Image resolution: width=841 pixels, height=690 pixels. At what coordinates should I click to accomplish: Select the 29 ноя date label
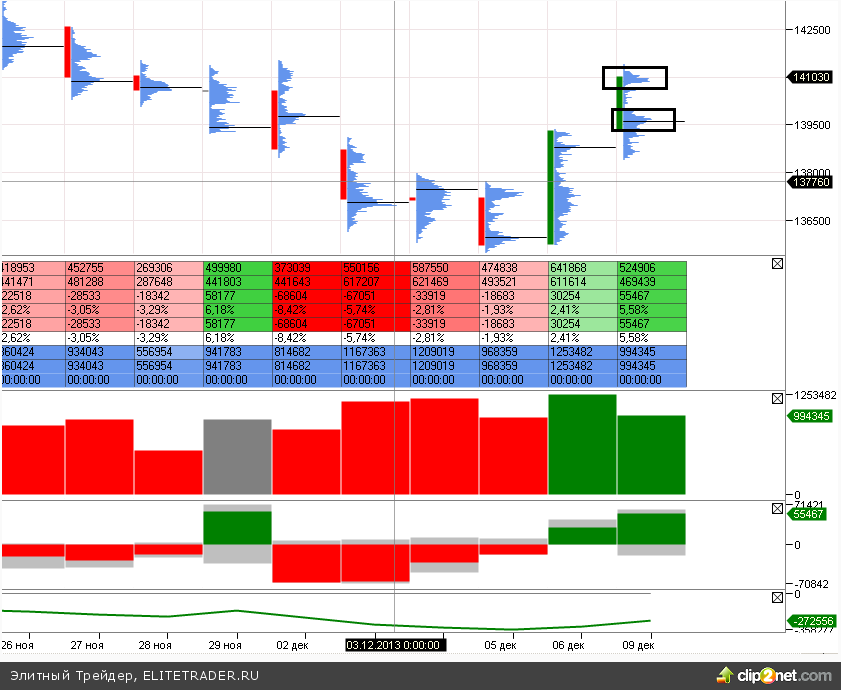(225, 645)
